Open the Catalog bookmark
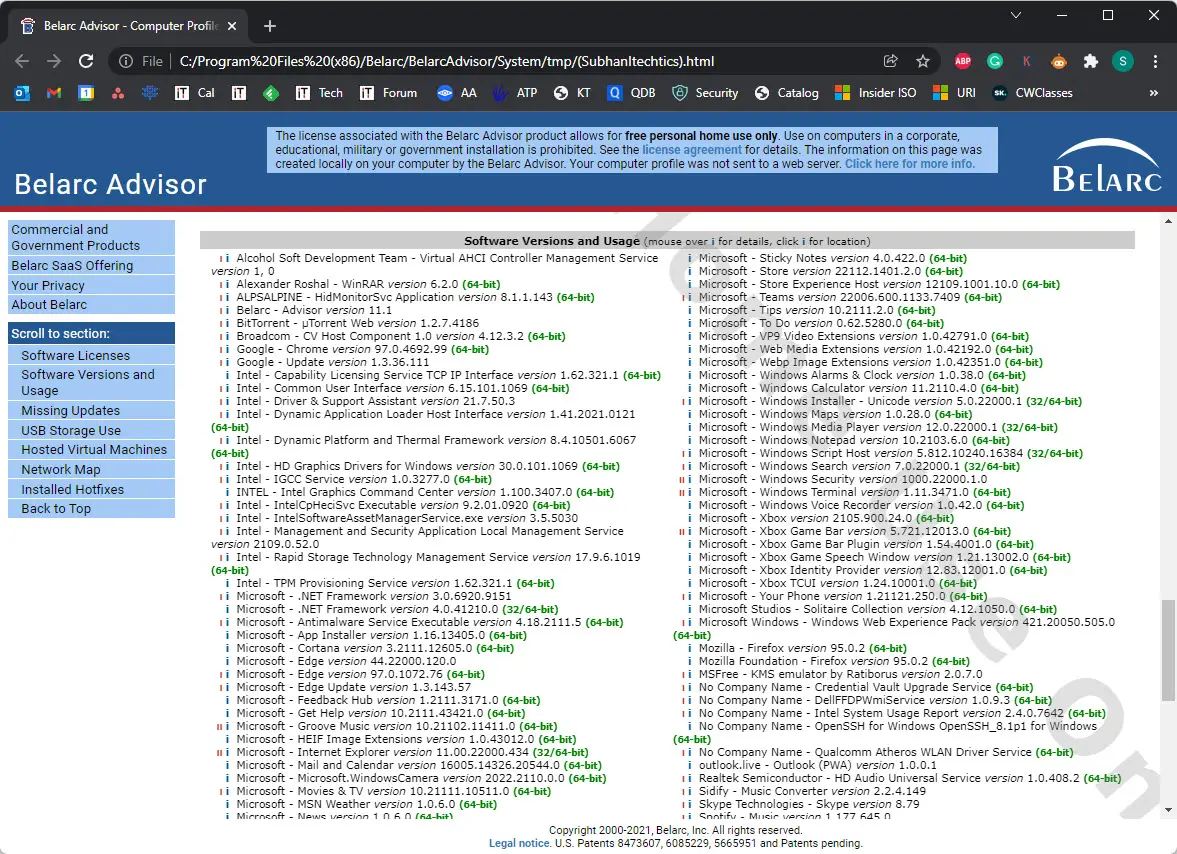This screenshot has width=1177, height=854. 787,93
